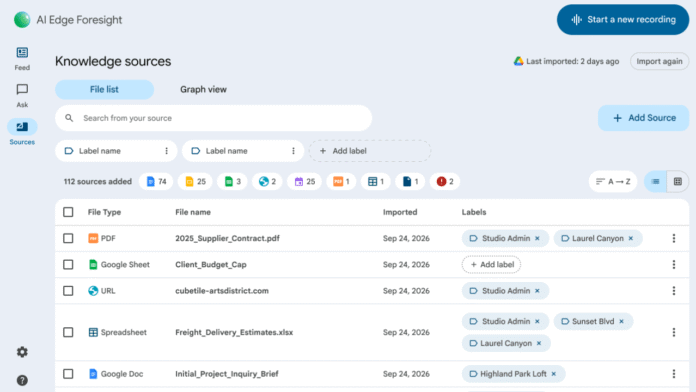Open menu on second Label name chip

coord(293,151)
